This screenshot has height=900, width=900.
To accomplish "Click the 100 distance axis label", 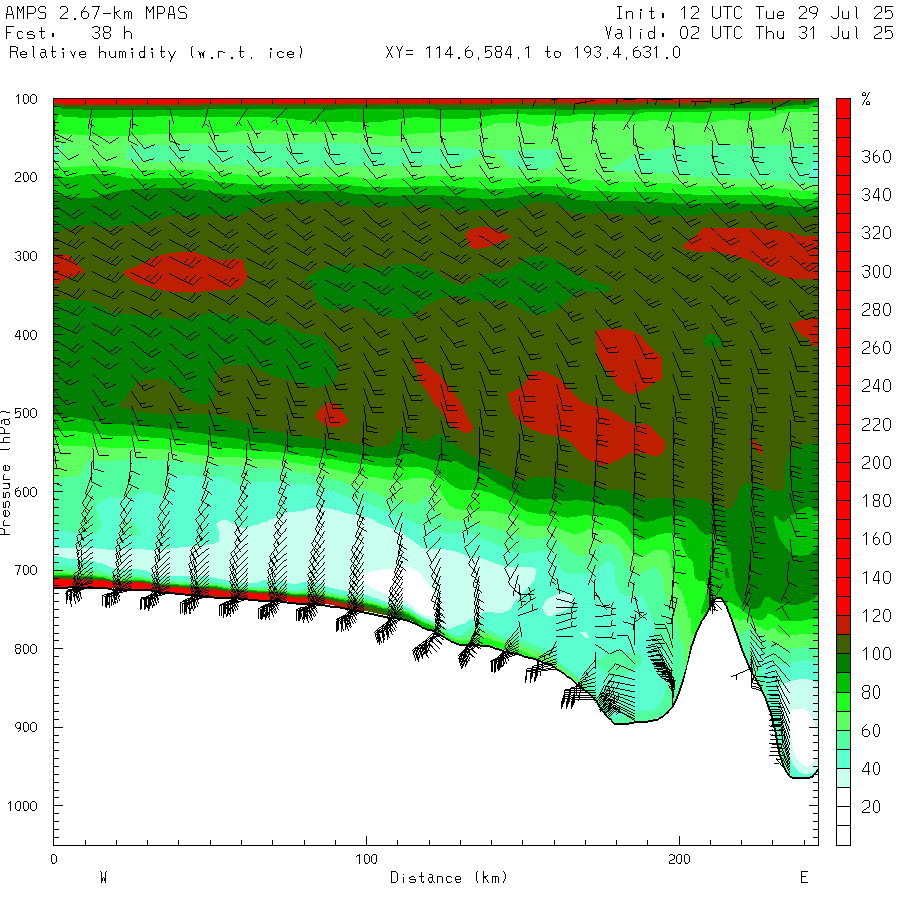I will coord(367,859).
